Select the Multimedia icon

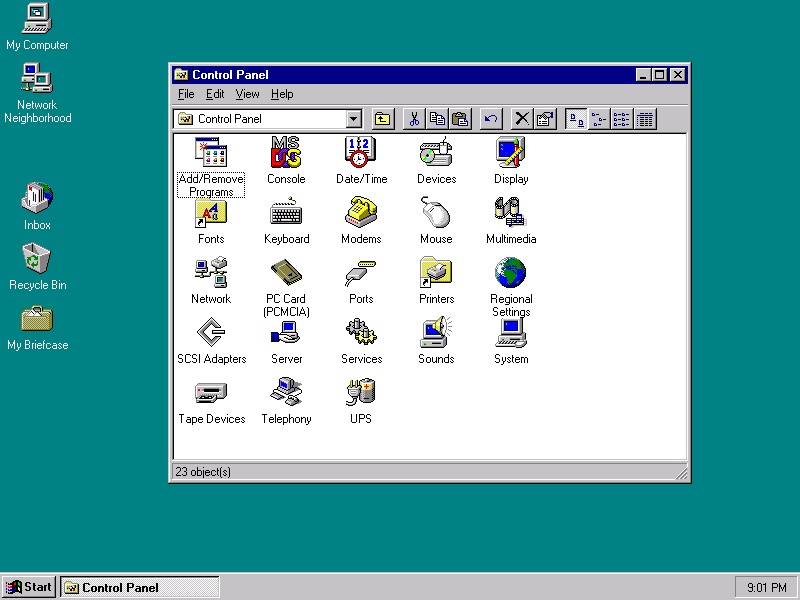tap(511, 213)
